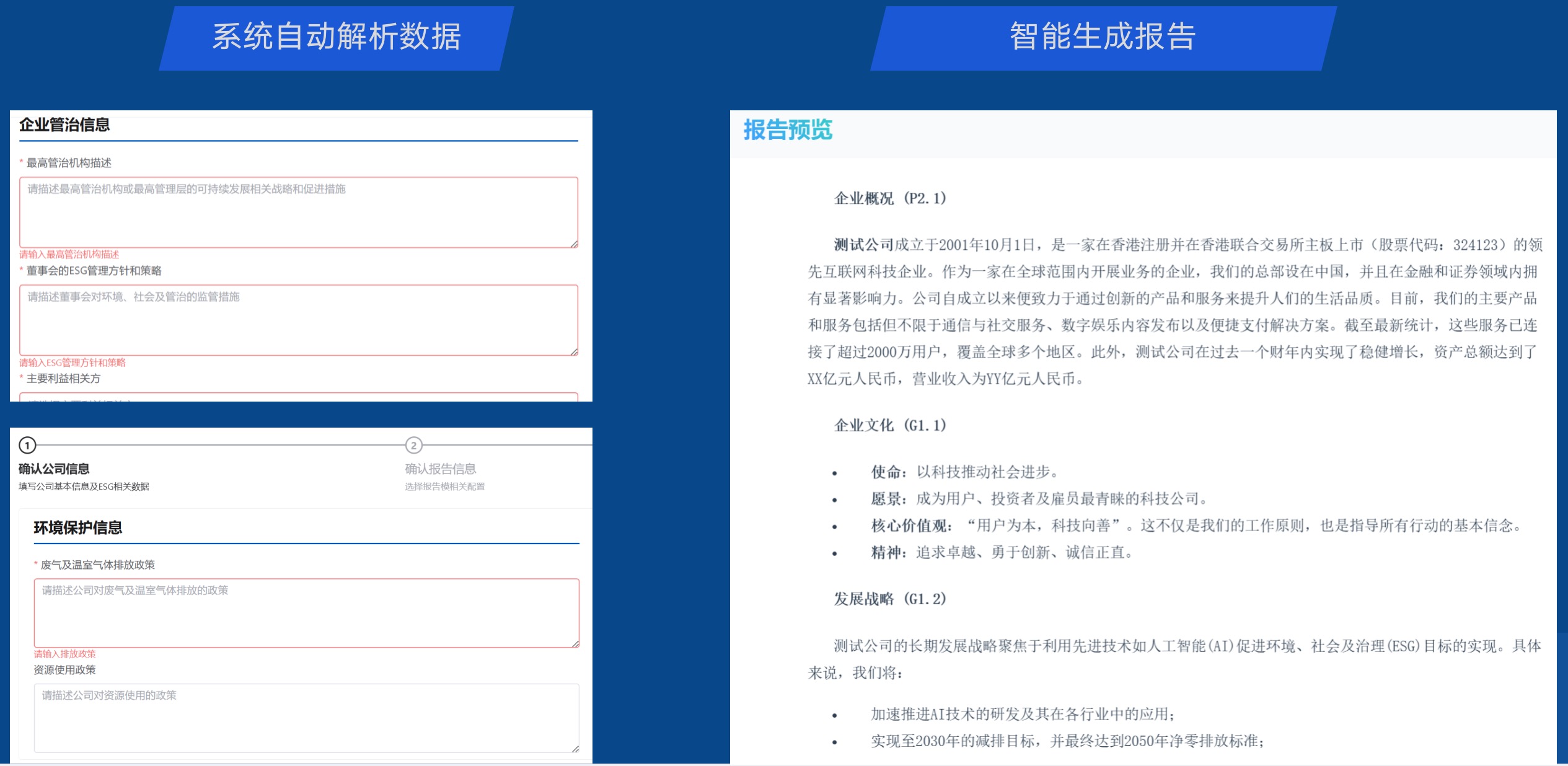Click the 系统自动解析数据 banner
This screenshot has height=766, width=1568.
pyautogui.click(x=337, y=37)
